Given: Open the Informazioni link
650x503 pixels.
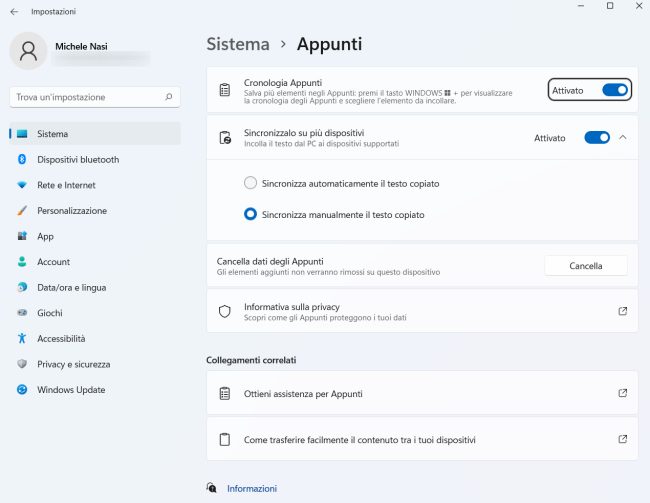Looking at the screenshot, I should (x=251, y=488).
